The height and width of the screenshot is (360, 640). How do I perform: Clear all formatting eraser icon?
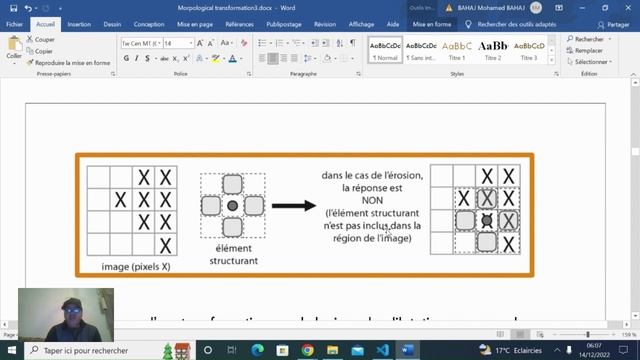(244, 43)
